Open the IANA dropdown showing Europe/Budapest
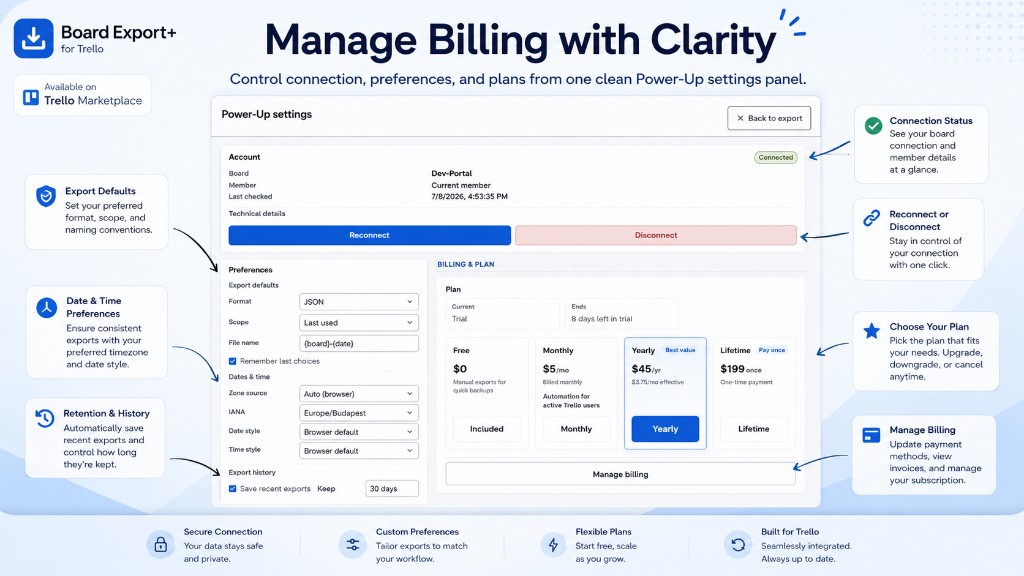The width and height of the screenshot is (1024, 576). 359,413
